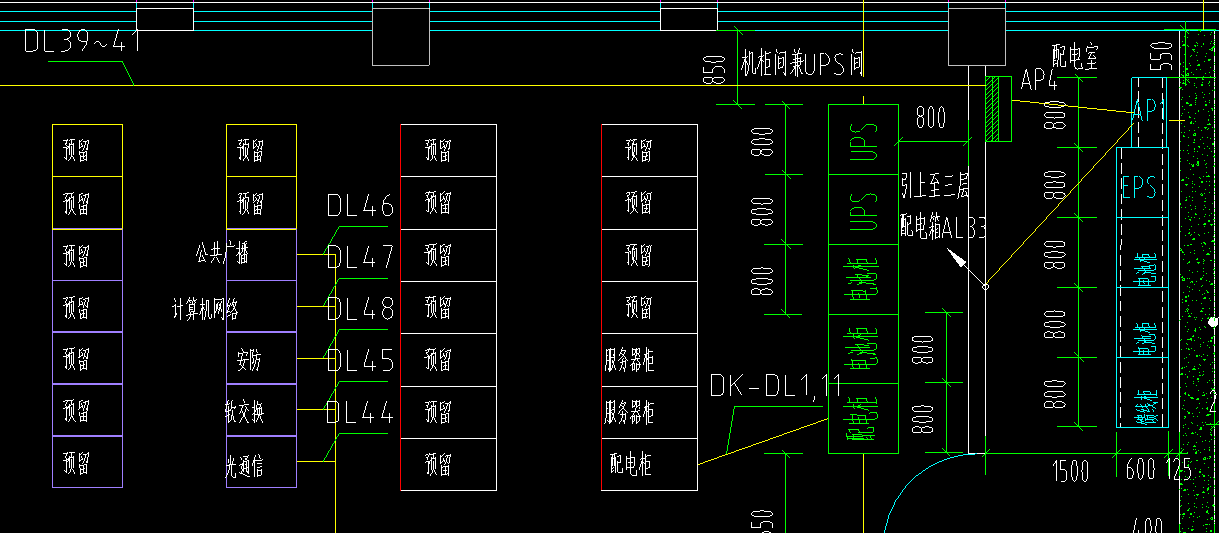Select the 软交换 cabinet label
The height and width of the screenshot is (533, 1219).
[245, 411]
